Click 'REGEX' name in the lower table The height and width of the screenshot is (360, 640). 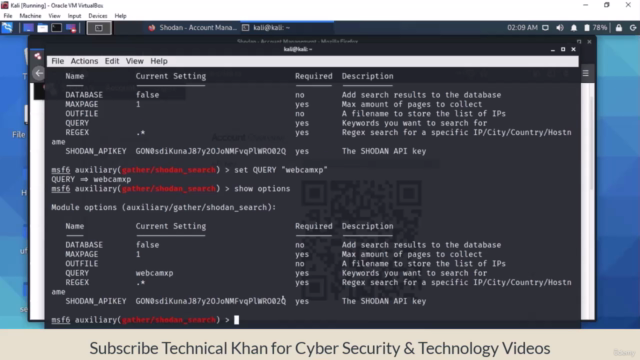77,282
